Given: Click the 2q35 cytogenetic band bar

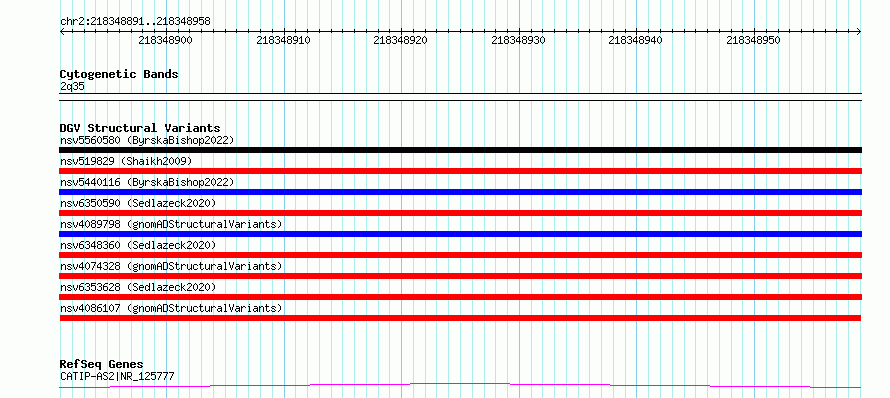Looking at the screenshot, I should [460, 97].
